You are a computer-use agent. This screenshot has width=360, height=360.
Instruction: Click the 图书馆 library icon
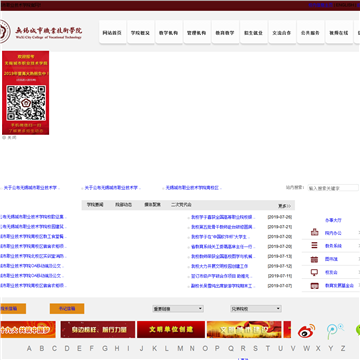pyautogui.click(x=314, y=259)
